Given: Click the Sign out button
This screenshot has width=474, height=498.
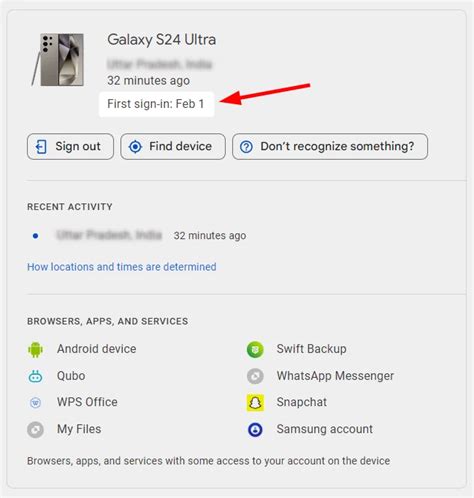Looking at the screenshot, I should tap(70, 147).
